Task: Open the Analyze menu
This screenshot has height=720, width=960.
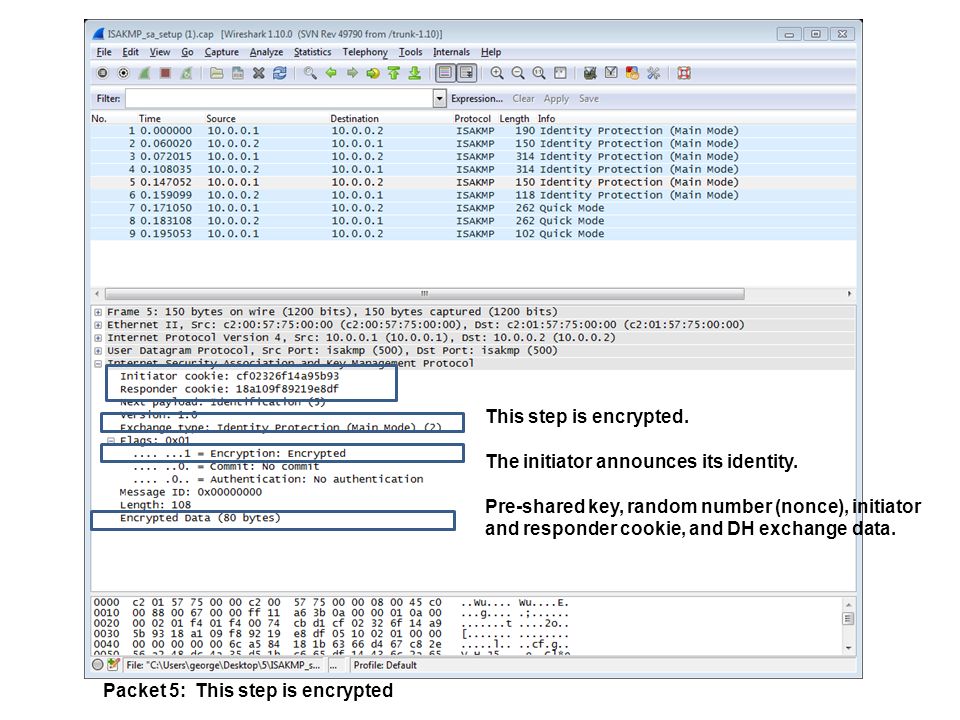Action: (x=266, y=52)
